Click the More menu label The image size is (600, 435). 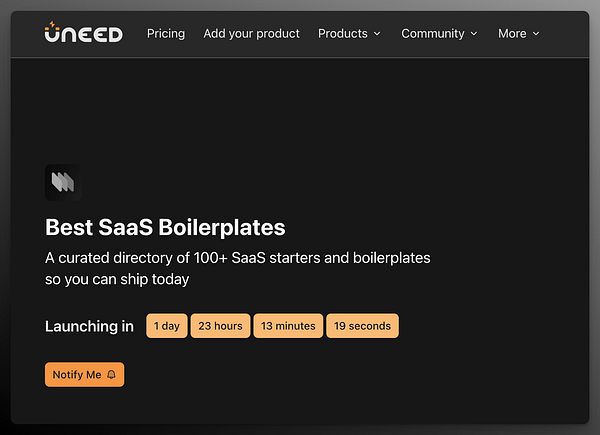(x=512, y=33)
